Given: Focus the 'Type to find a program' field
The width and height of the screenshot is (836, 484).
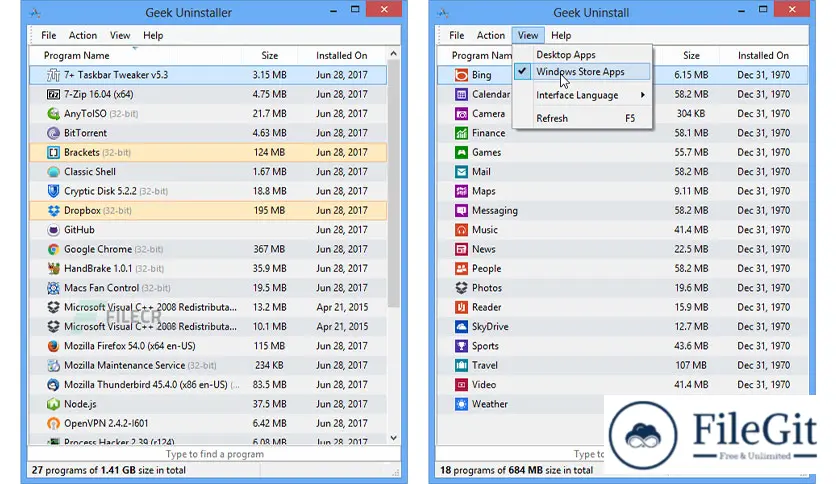Looking at the screenshot, I should click(x=214, y=454).
